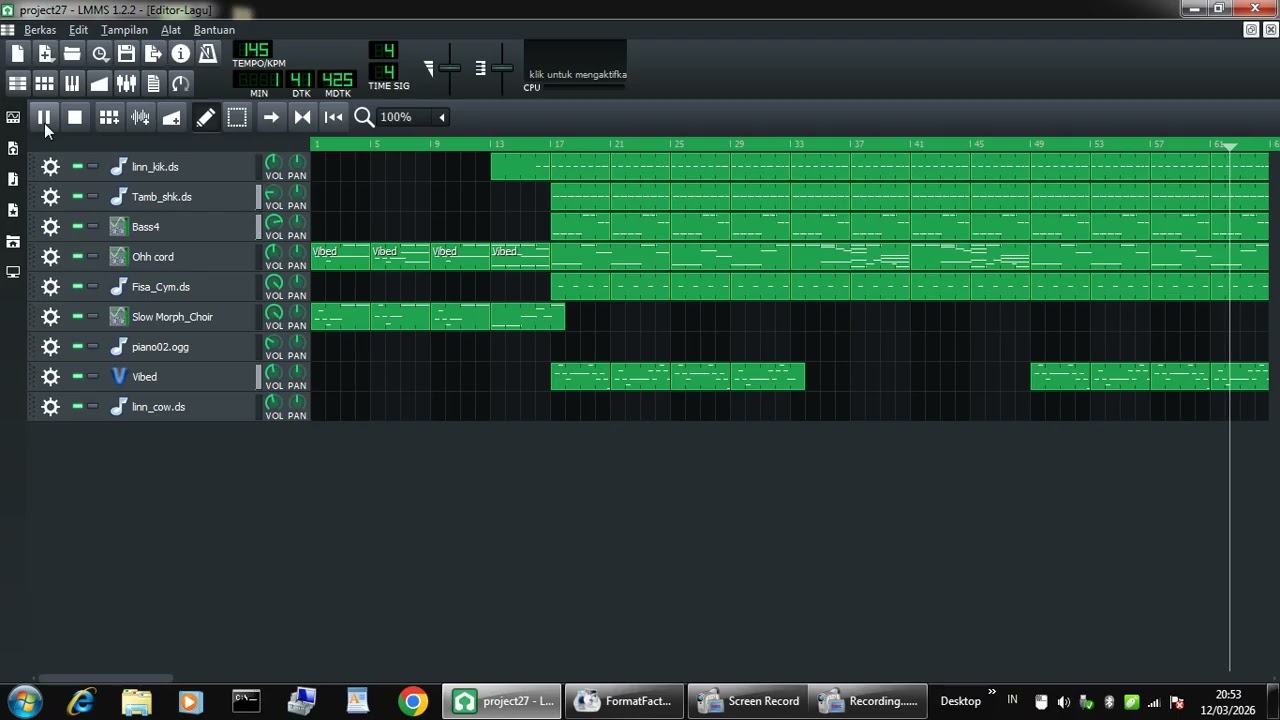
Task: Open Tampilan menu
Action: (x=124, y=30)
